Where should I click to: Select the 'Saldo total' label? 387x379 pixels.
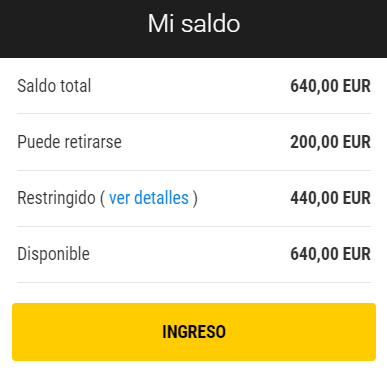[x=54, y=86]
